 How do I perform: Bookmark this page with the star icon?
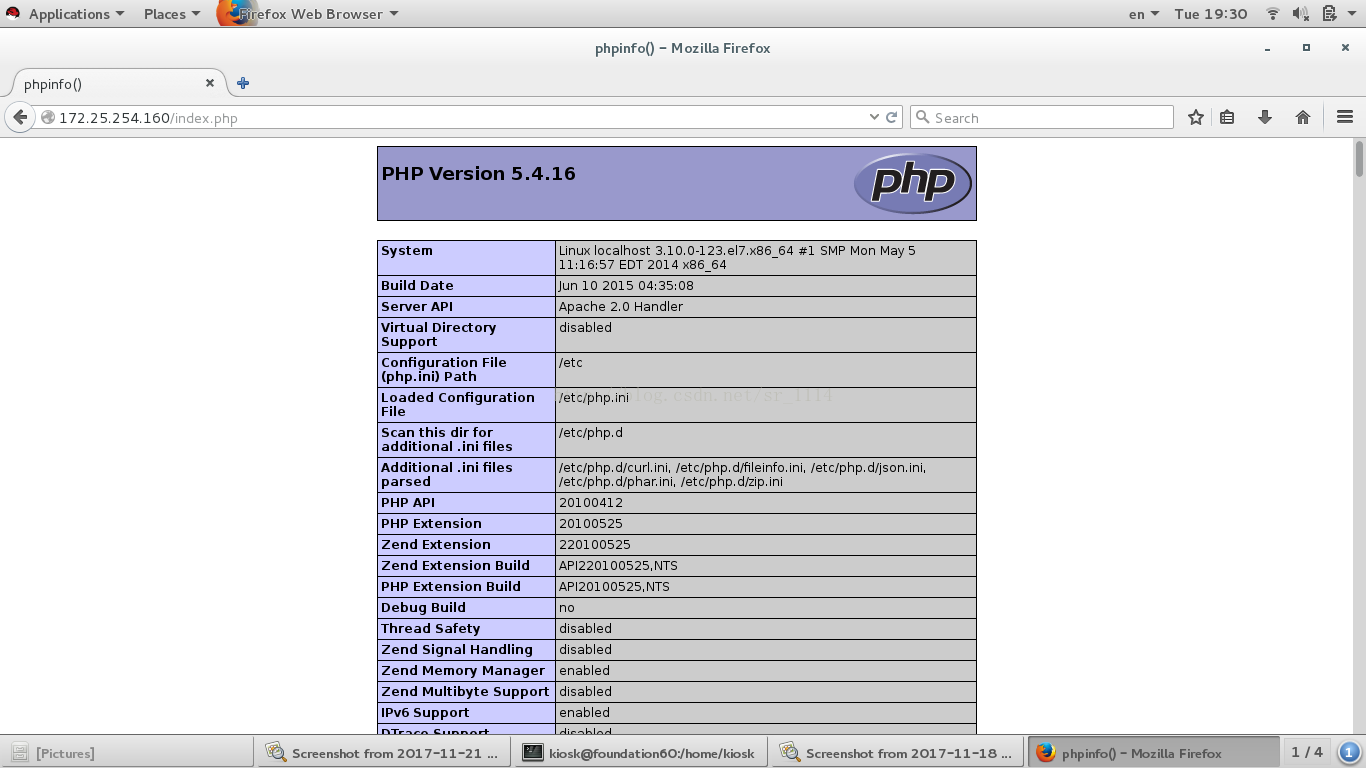1196,117
